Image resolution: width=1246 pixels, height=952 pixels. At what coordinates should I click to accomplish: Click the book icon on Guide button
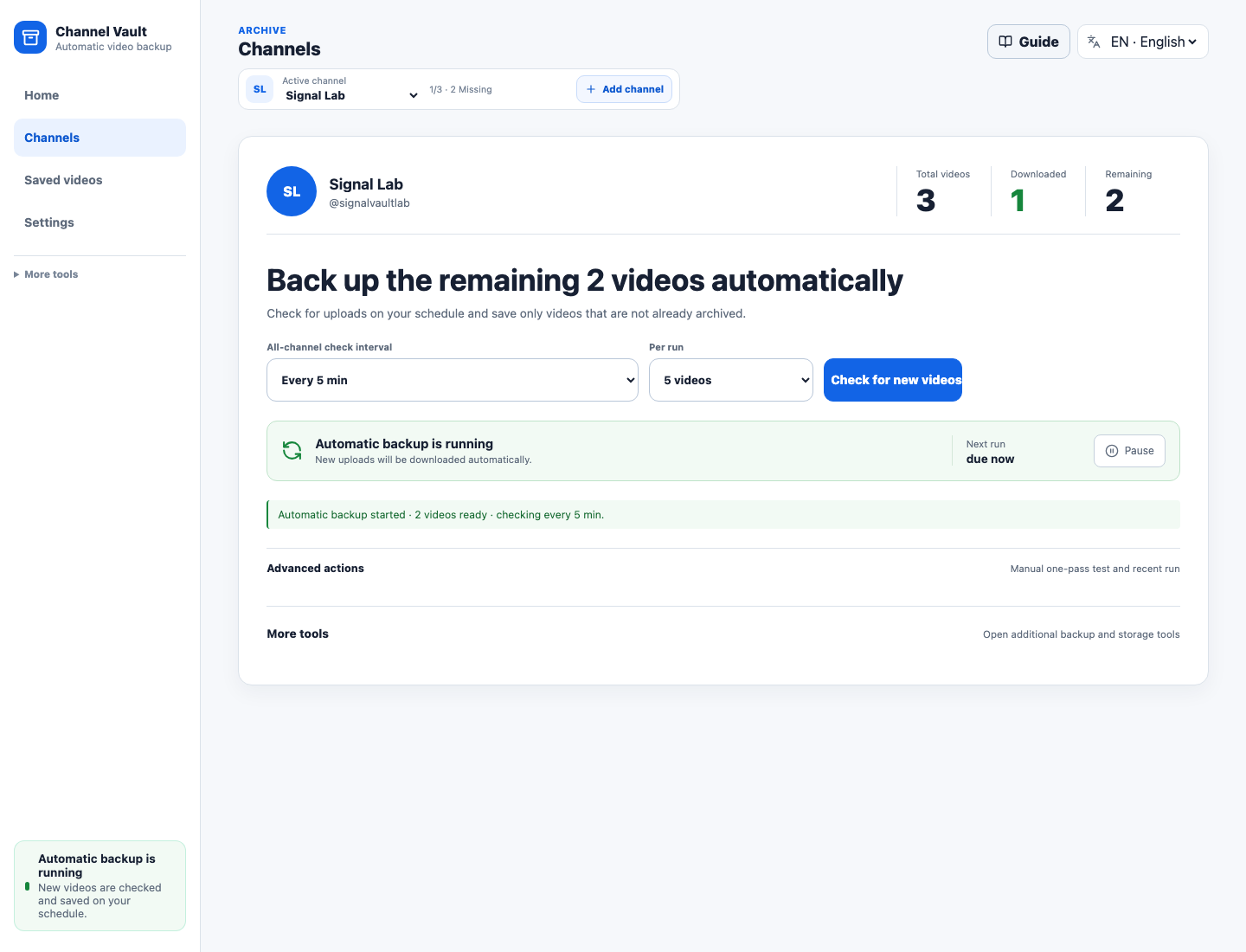[1005, 42]
